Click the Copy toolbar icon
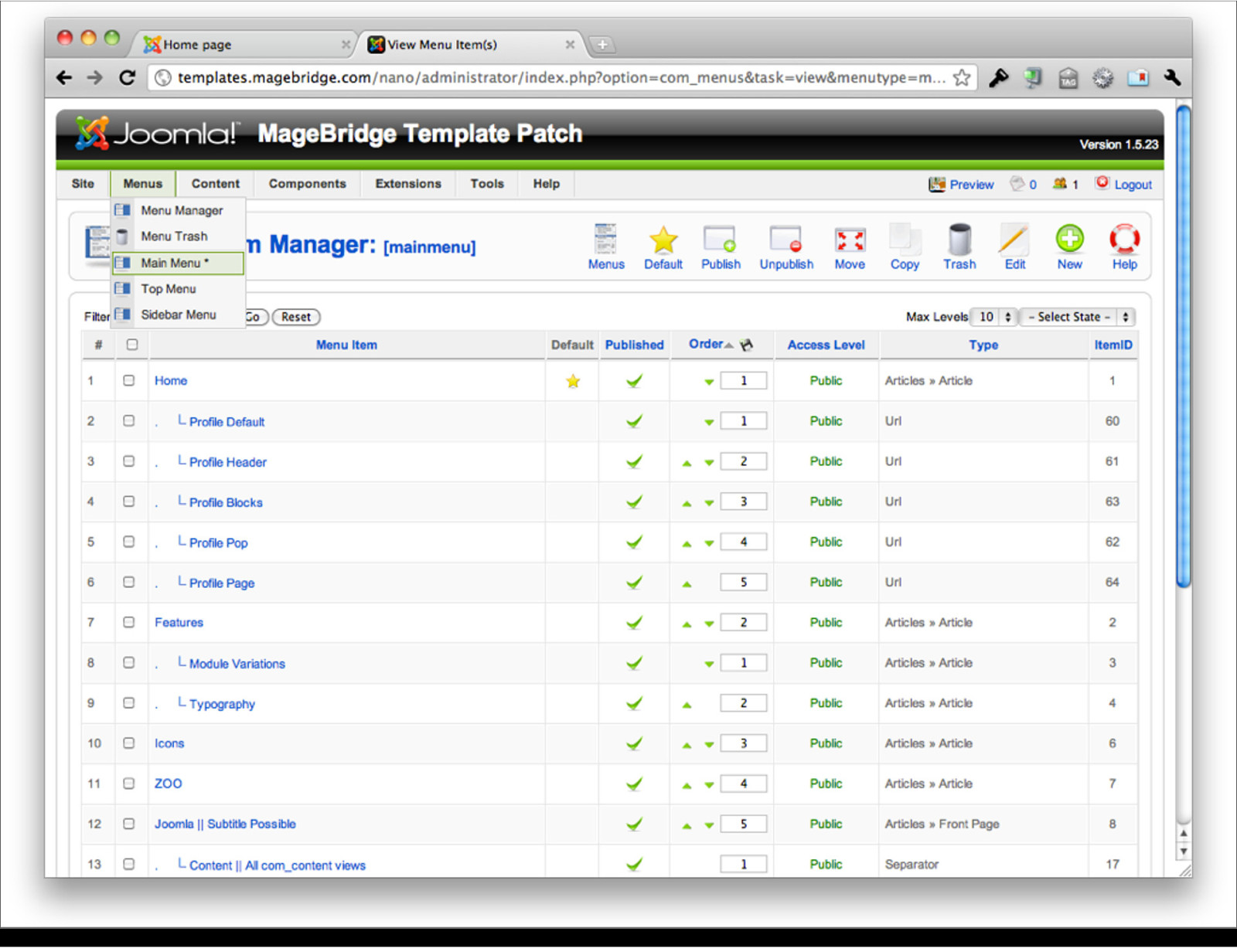 click(905, 240)
